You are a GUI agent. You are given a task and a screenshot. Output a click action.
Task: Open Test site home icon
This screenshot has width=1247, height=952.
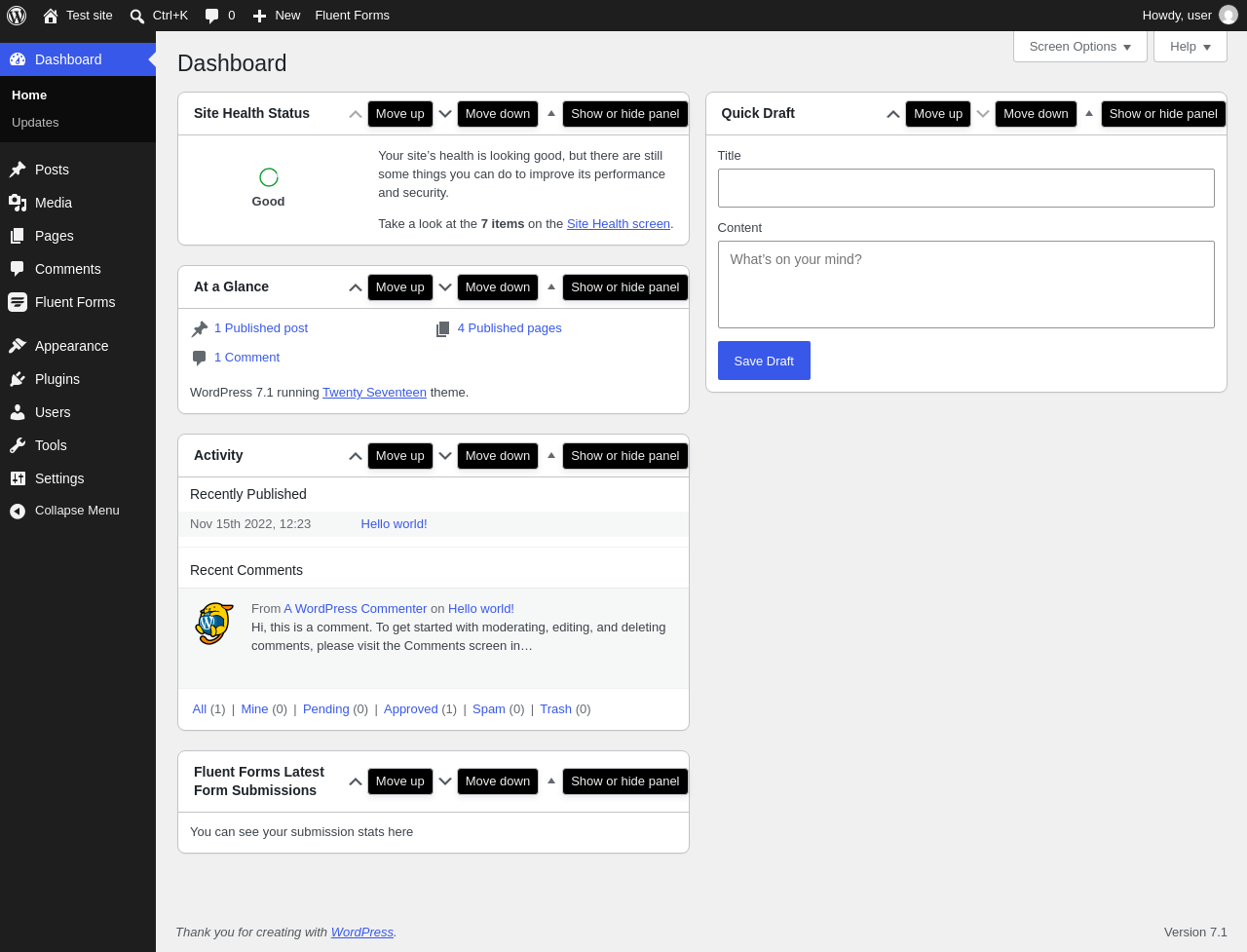[51, 16]
